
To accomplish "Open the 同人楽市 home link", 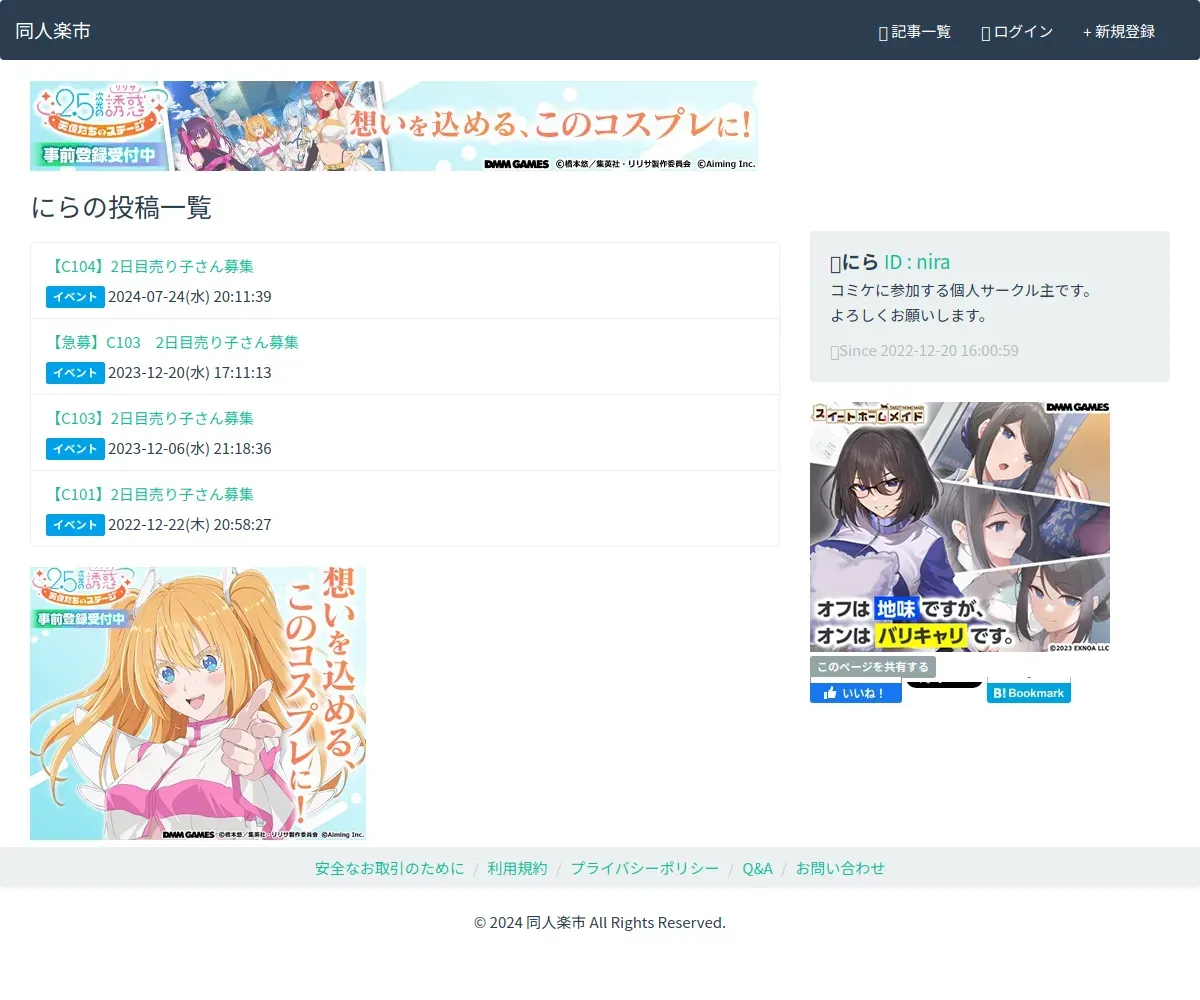I will click(53, 31).
